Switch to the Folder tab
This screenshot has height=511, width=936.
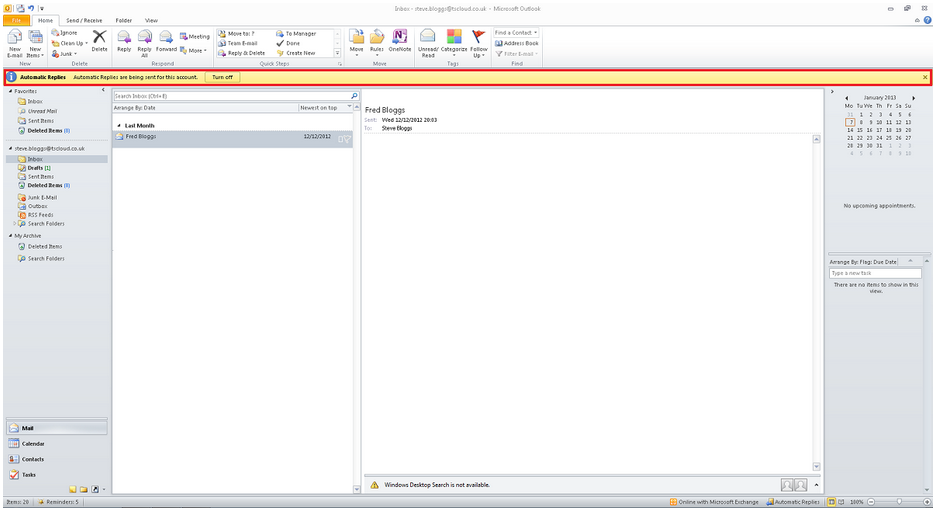124,20
